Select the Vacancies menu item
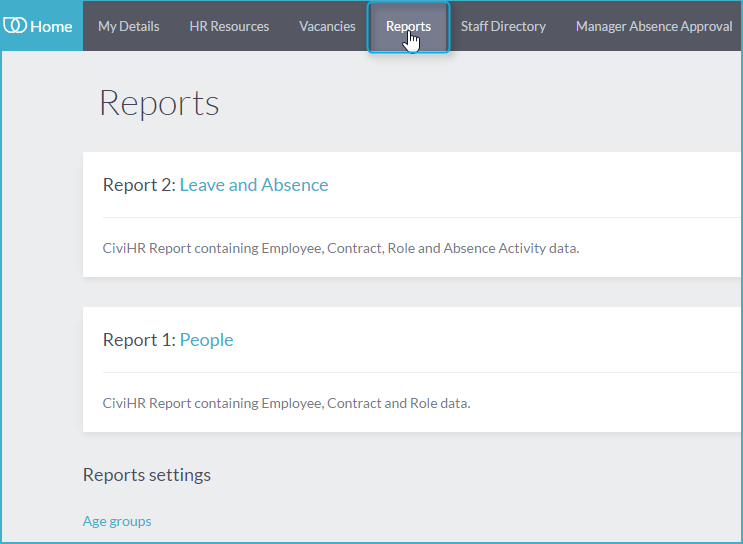743x544 pixels. pyautogui.click(x=327, y=26)
